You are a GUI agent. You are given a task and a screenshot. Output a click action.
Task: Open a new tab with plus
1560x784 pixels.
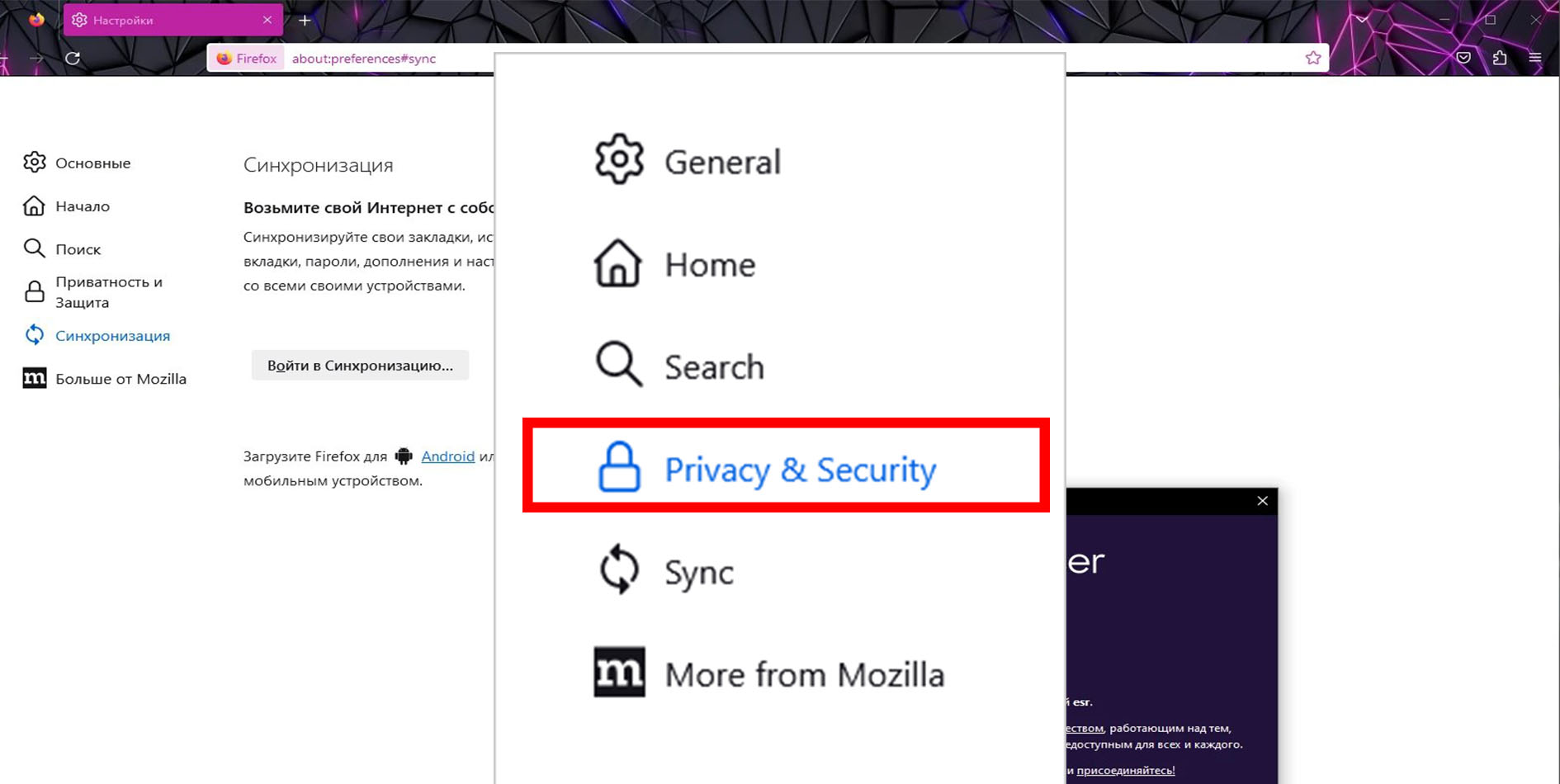coord(305,20)
